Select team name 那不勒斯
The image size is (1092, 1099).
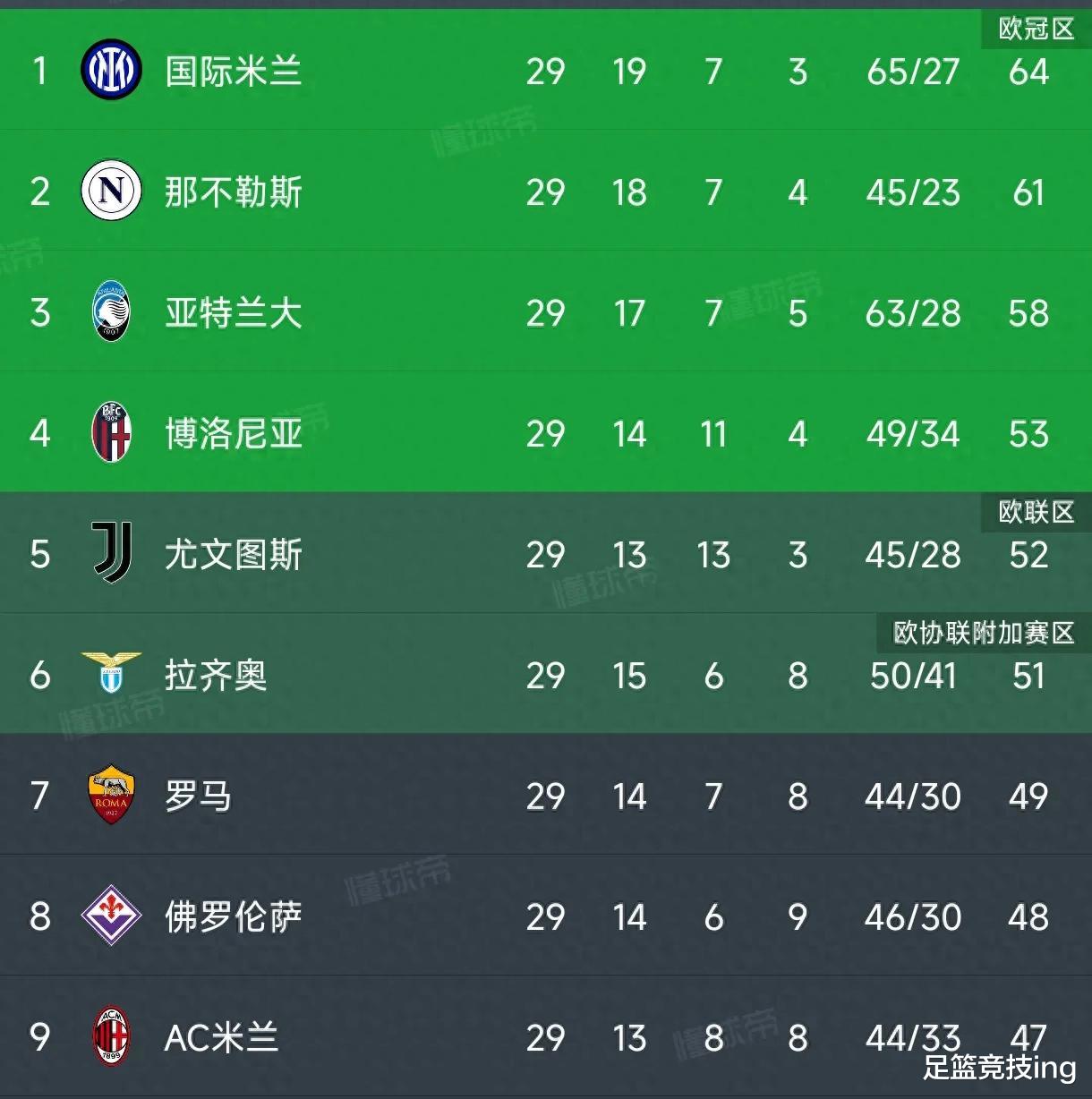pyautogui.click(x=234, y=192)
